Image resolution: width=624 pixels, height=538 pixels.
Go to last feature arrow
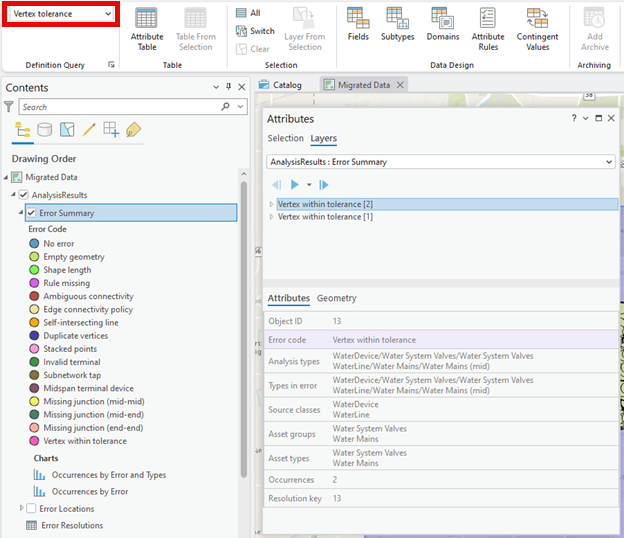click(x=324, y=185)
